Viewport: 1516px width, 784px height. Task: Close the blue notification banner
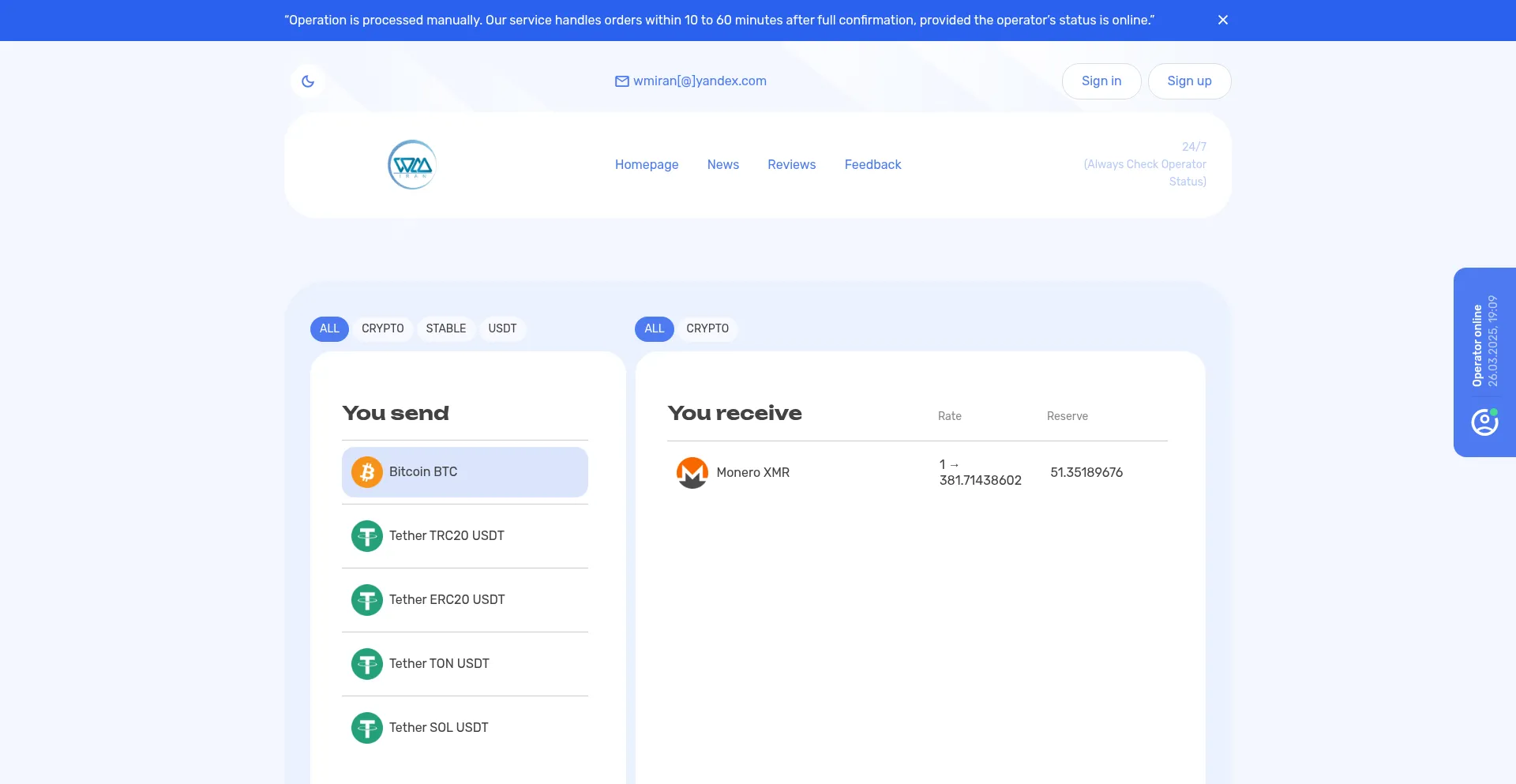(x=1222, y=20)
